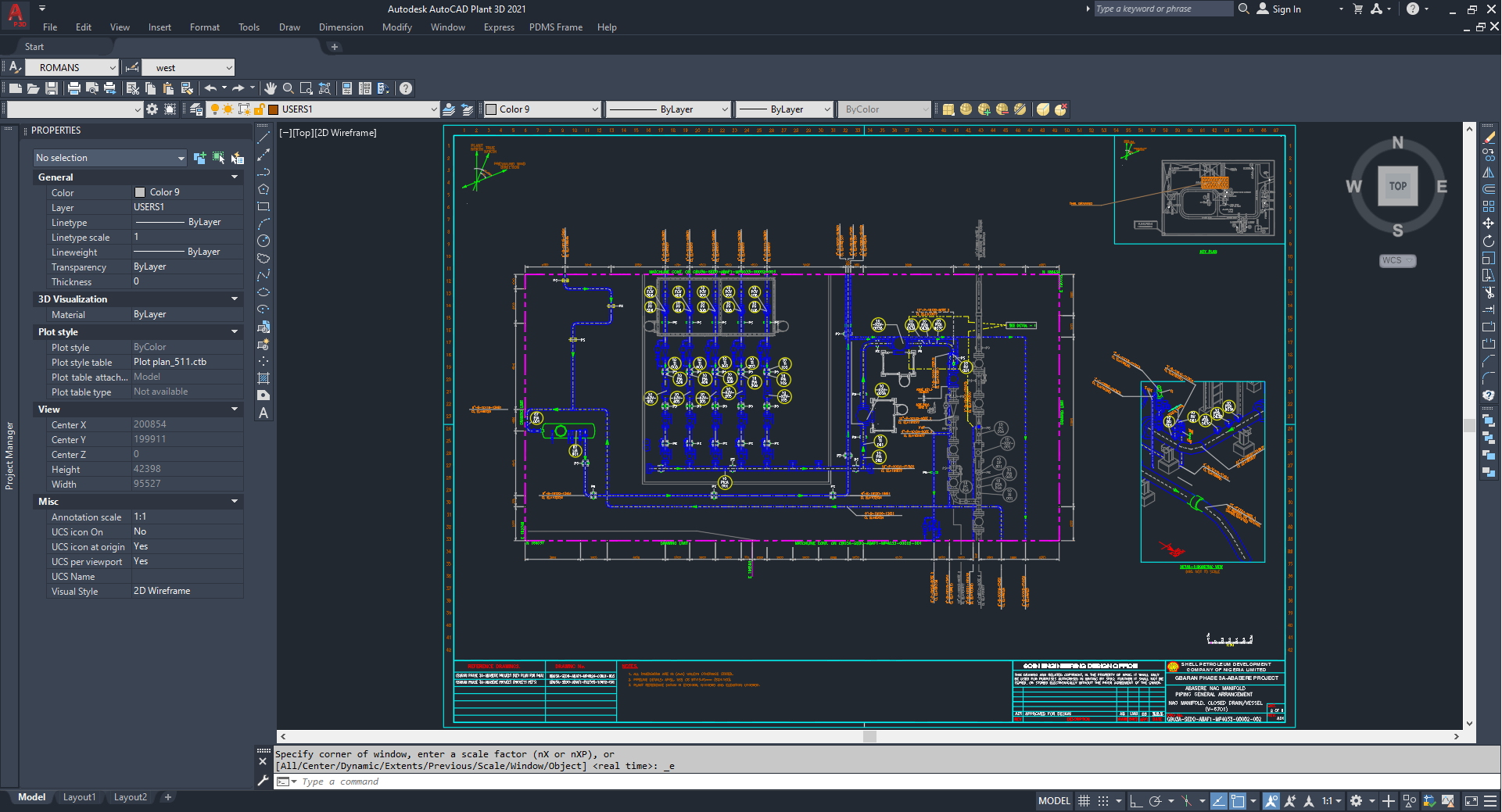Viewport: 1502px width, 812px height.
Task: Open the Dimension menu
Action: coord(341,27)
